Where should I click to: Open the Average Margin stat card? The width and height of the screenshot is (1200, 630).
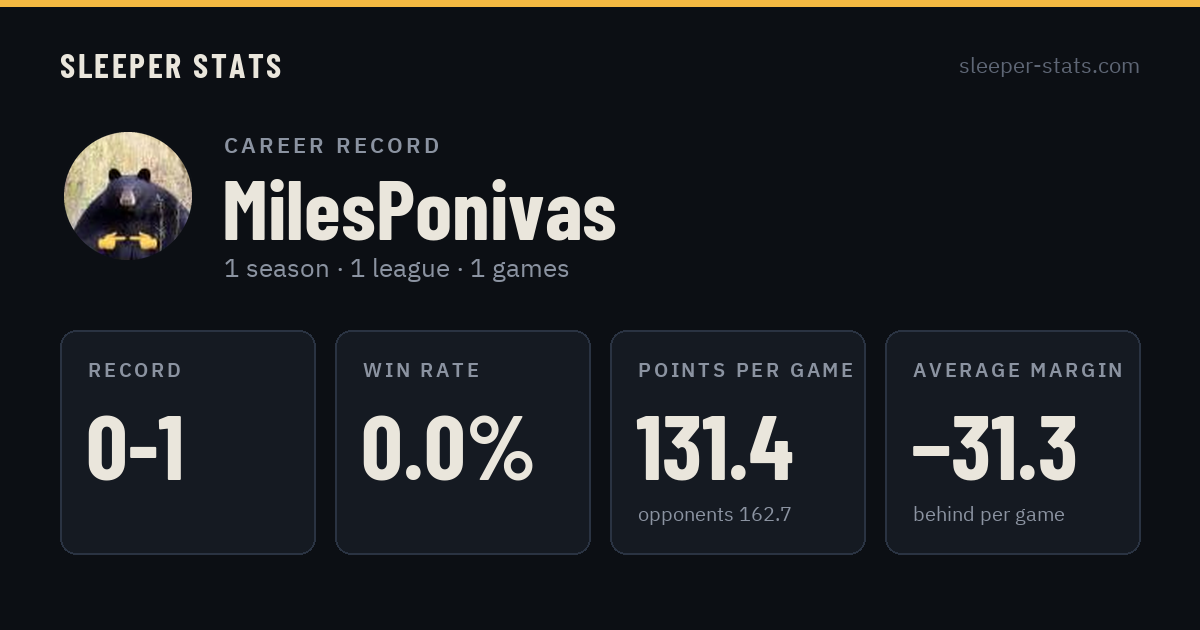tap(1013, 442)
